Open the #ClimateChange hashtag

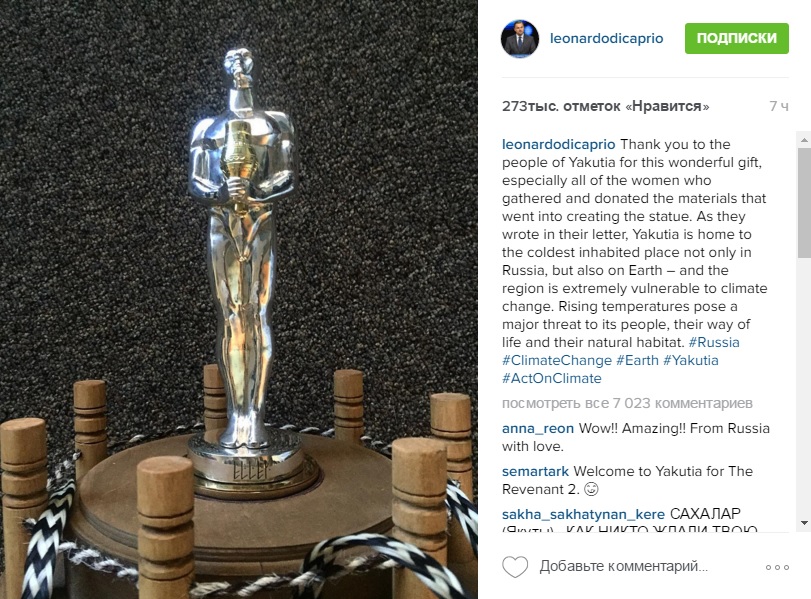pyautogui.click(x=557, y=361)
